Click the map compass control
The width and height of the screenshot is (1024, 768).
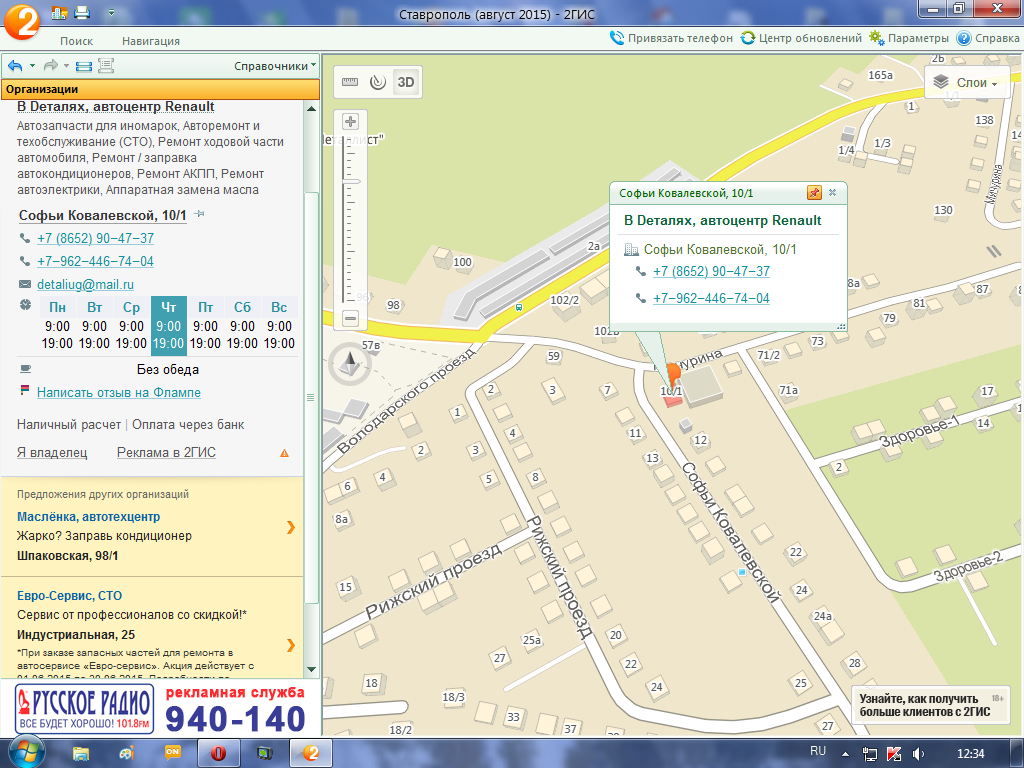[351, 364]
